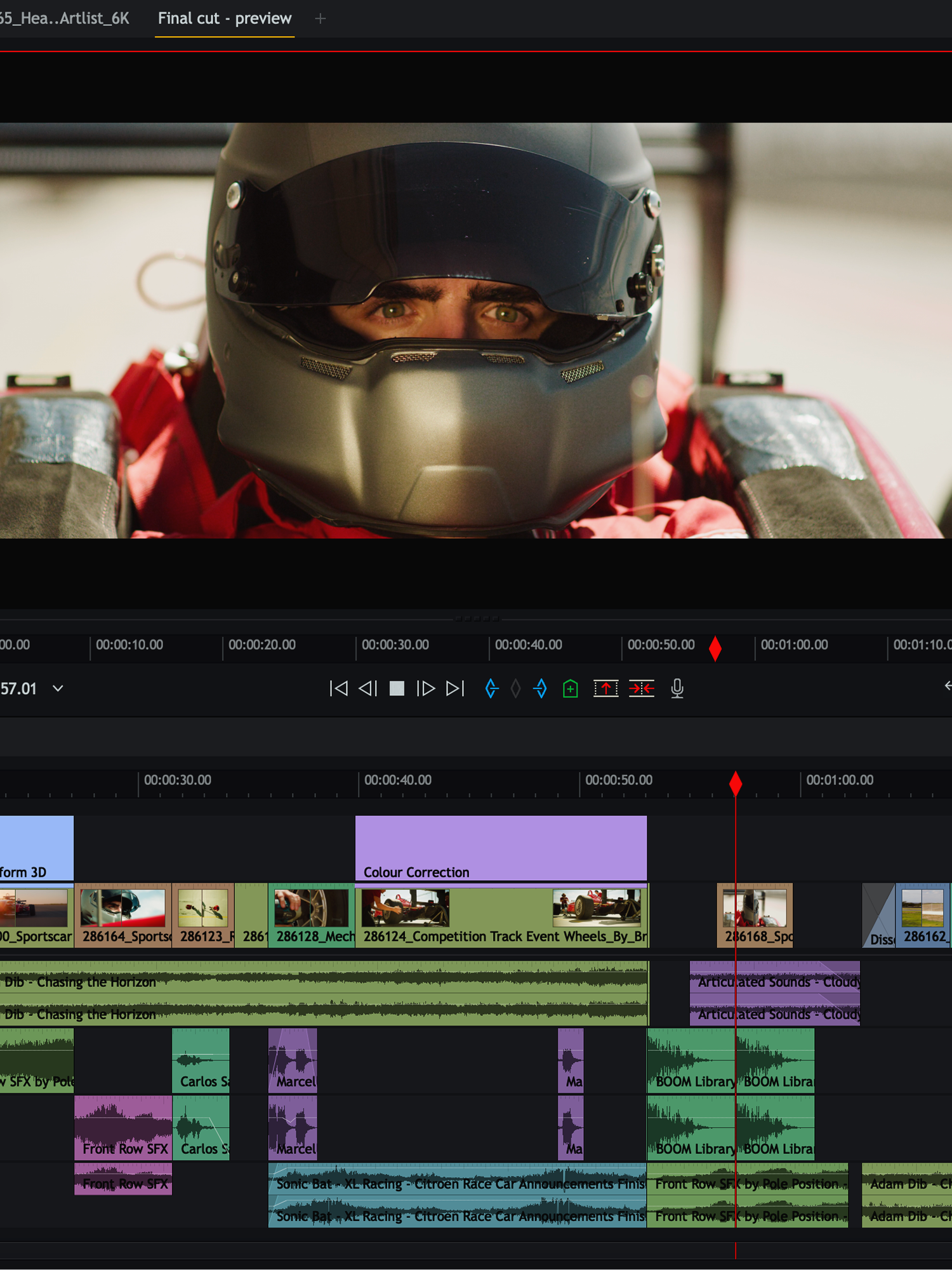Click the red inward arrows trim icon
This screenshot has height=1270, width=952.
pos(641,688)
